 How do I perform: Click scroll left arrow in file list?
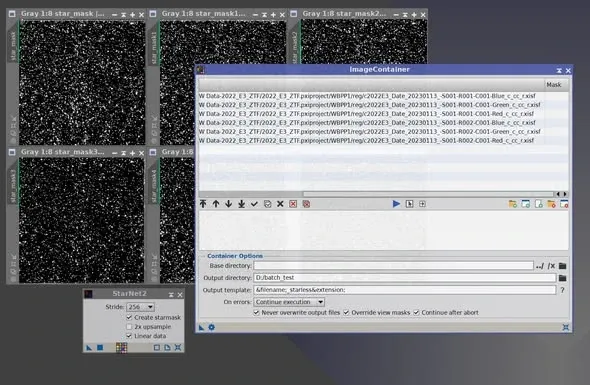(558, 194)
